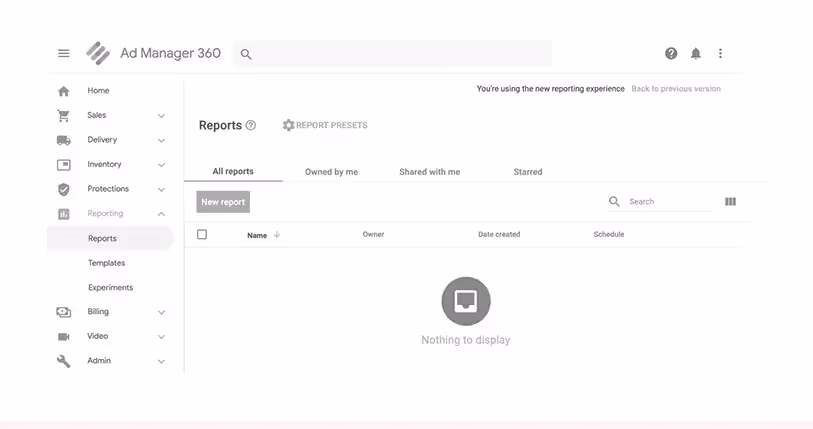Screen dimensions: 813x429
Task: Switch to the All reports tab
Action: point(233,171)
